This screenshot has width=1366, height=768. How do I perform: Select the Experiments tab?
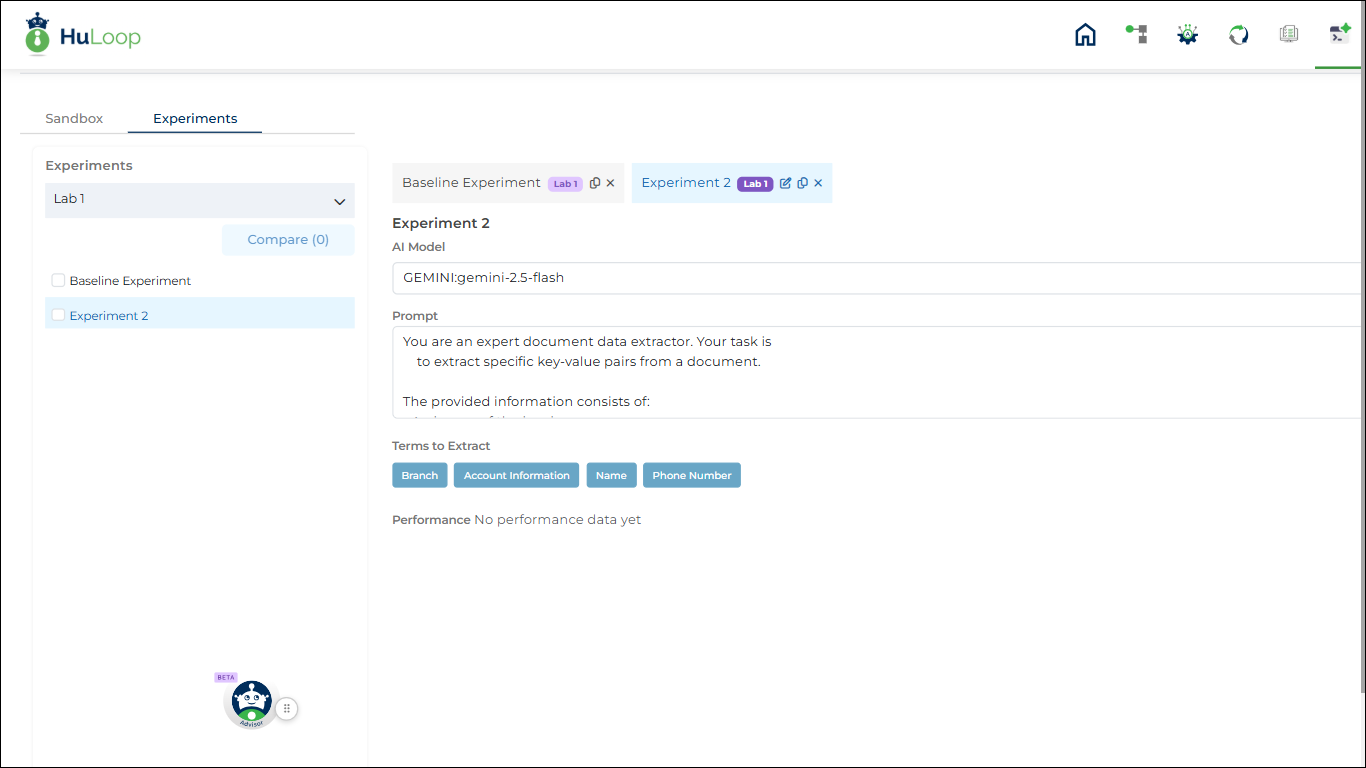(x=195, y=118)
